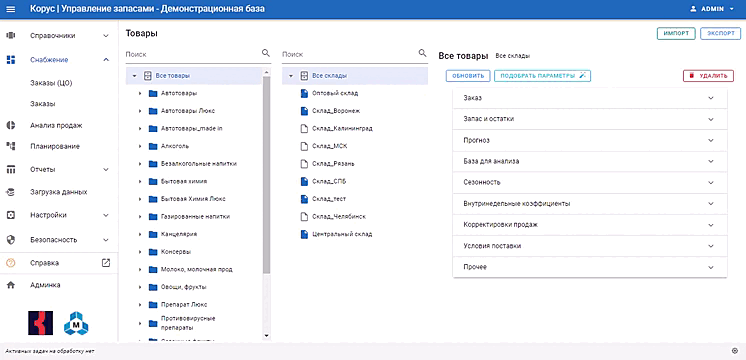Click the Центральный склад document icon
This screenshot has width=746, height=360.
[304, 234]
